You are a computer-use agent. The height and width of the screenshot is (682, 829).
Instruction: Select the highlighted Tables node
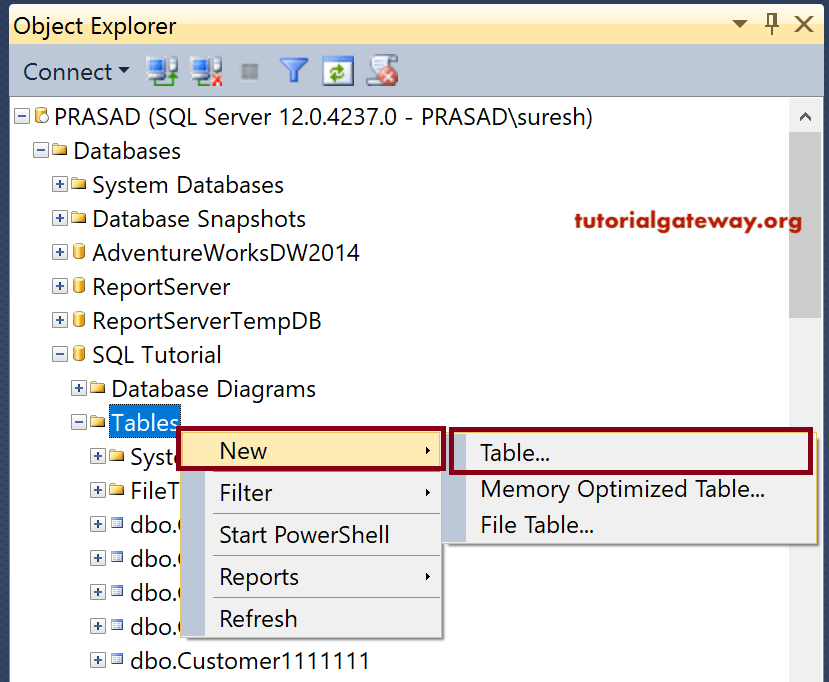coord(145,421)
